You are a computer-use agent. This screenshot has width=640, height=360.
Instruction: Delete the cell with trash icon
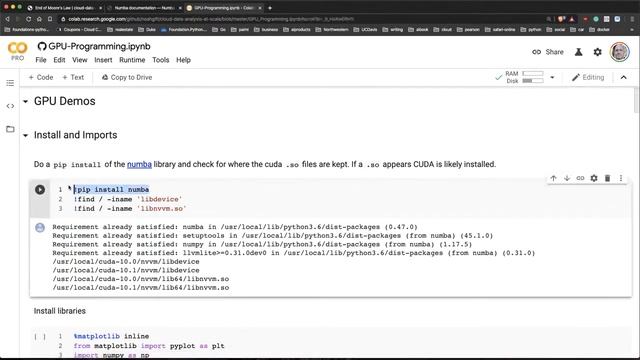pyautogui.click(x=607, y=178)
